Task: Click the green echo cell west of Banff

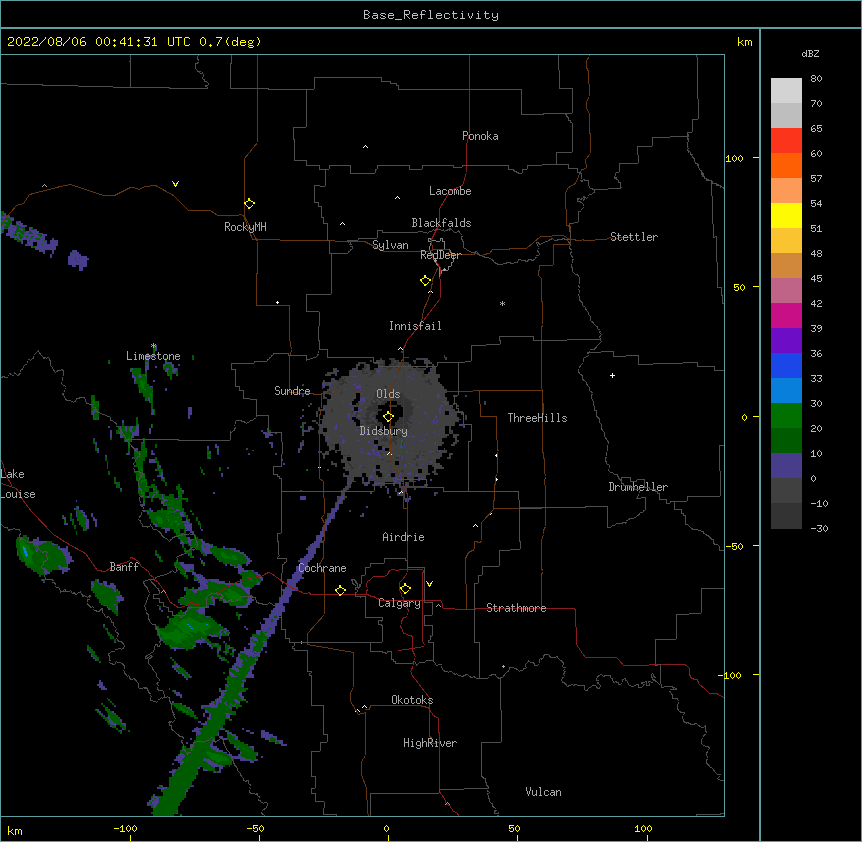Action: pyautogui.click(x=43, y=554)
